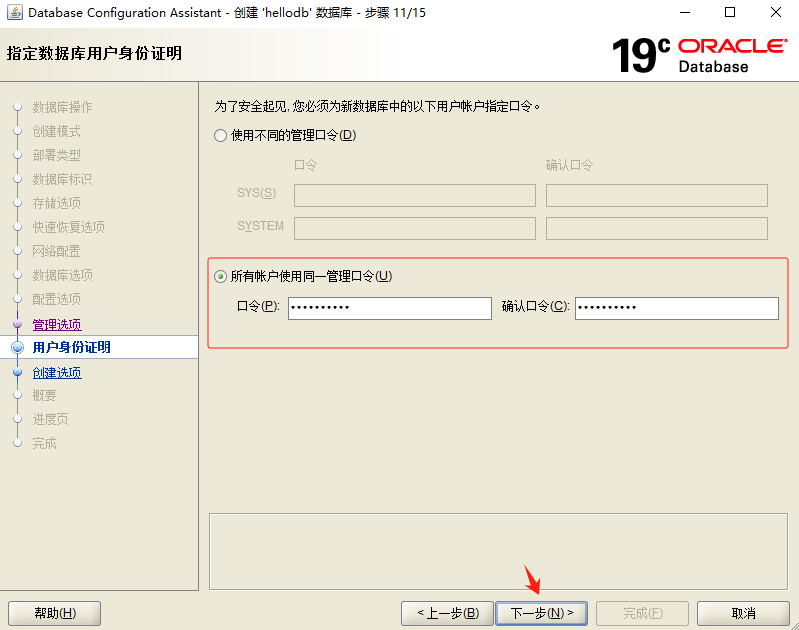Click the 确认口令 column header
799x630 pixels.
tap(569, 165)
